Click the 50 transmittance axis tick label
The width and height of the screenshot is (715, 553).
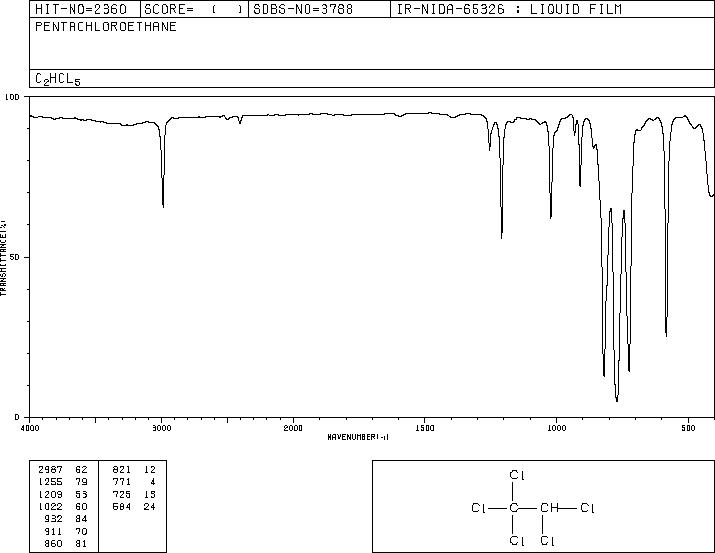[x=15, y=257]
